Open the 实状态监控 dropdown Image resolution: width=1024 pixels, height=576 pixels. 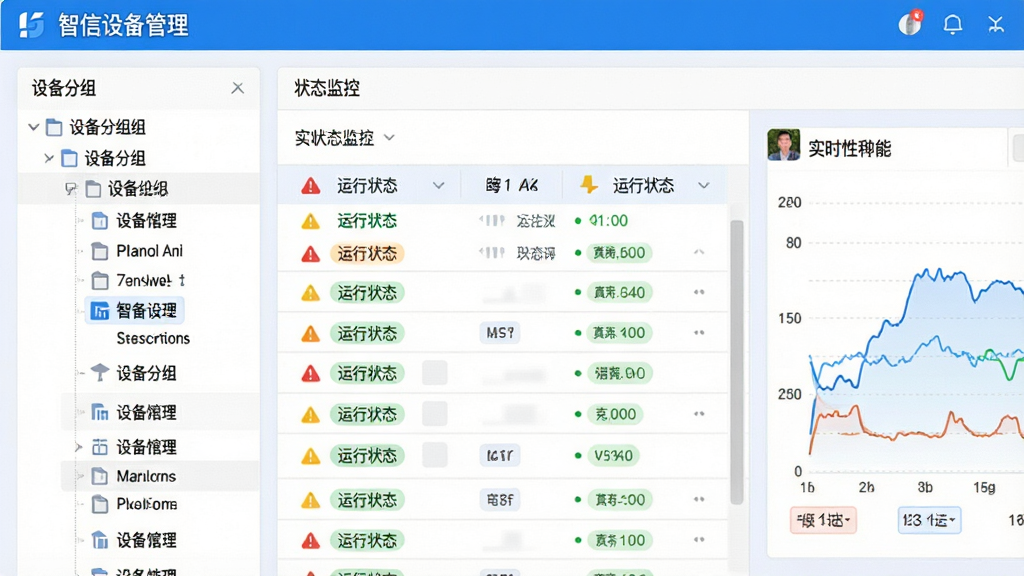(x=344, y=138)
